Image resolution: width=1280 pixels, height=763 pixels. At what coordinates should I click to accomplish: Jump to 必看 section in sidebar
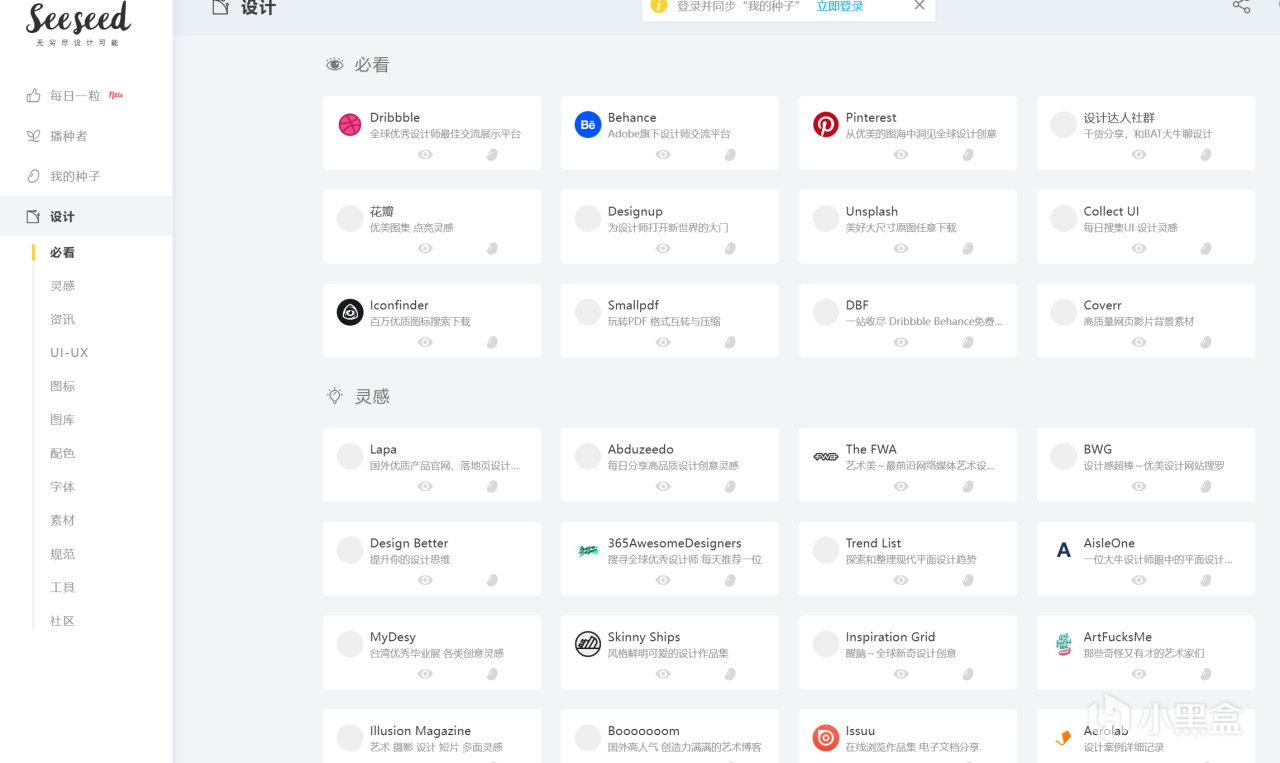62,253
